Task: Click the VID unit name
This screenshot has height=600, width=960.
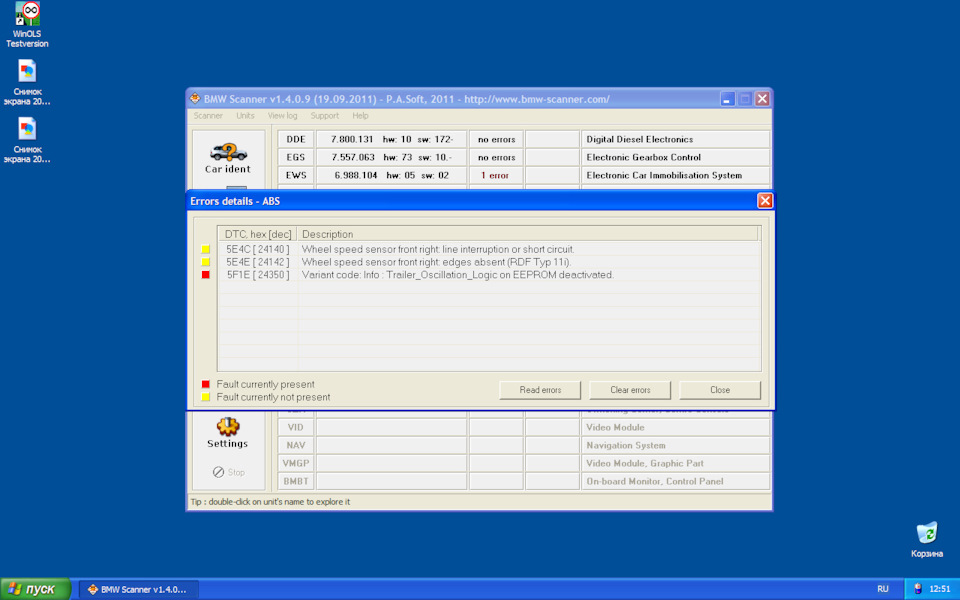Action: click(296, 427)
